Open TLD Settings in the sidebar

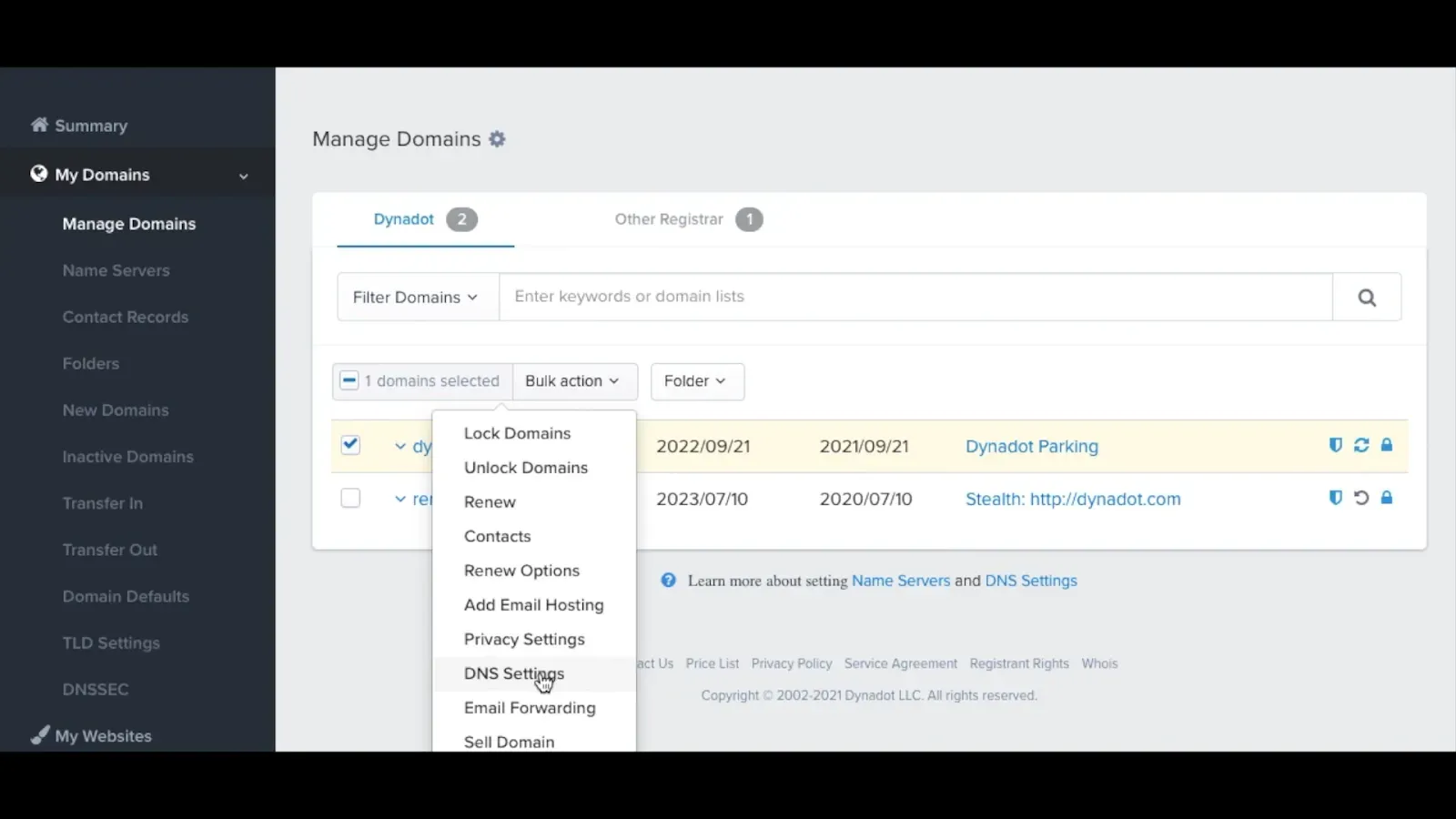[111, 642]
